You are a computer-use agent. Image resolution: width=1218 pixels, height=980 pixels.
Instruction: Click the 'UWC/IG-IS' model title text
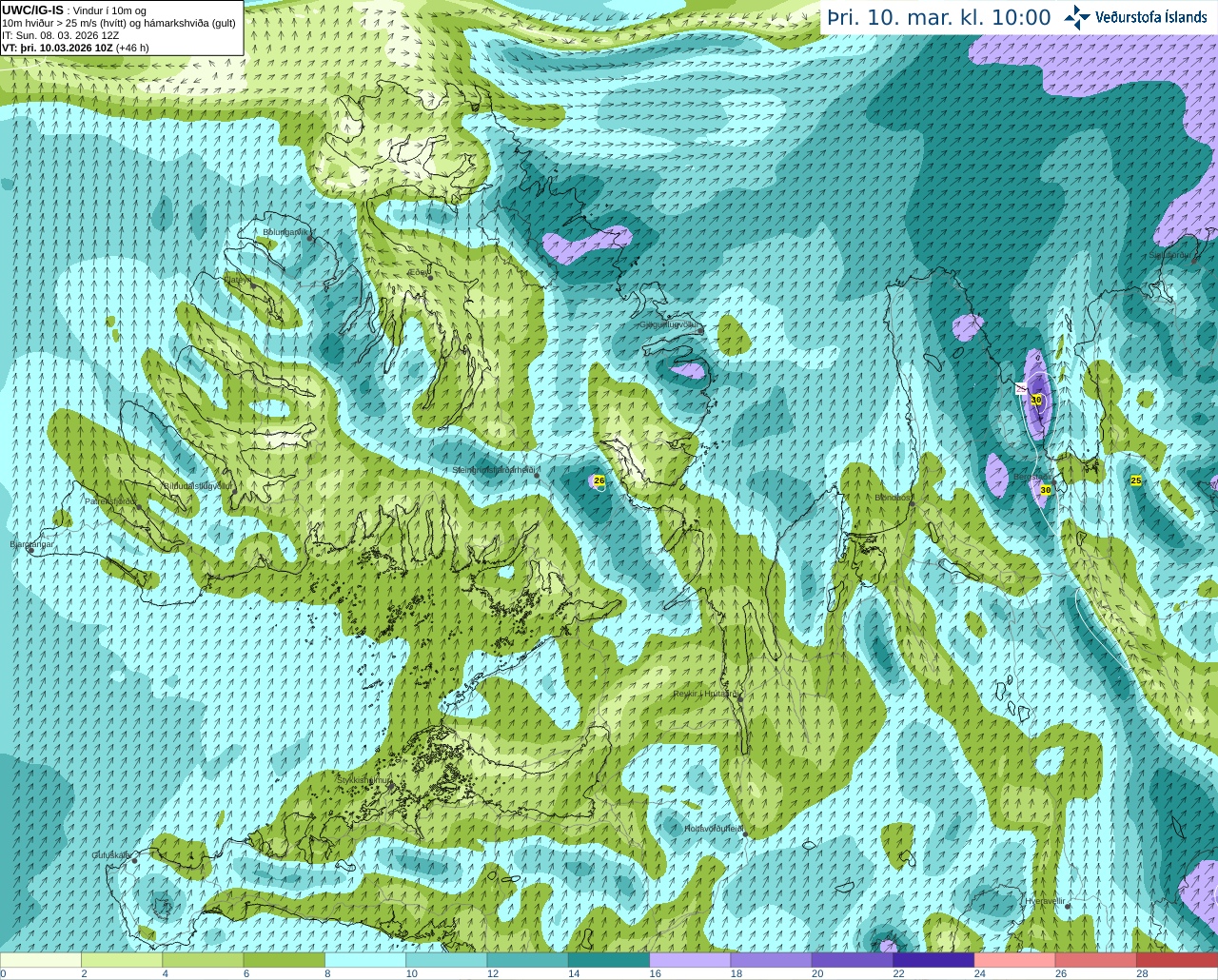point(32,10)
